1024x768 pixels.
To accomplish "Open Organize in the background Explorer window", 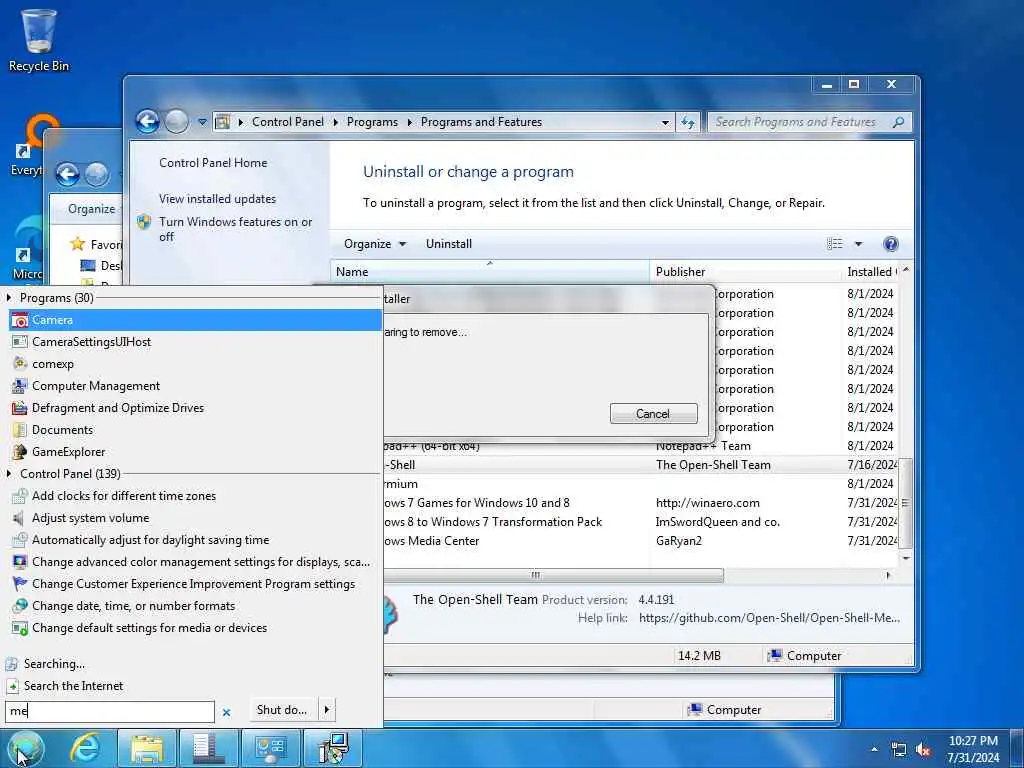I will [92, 209].
